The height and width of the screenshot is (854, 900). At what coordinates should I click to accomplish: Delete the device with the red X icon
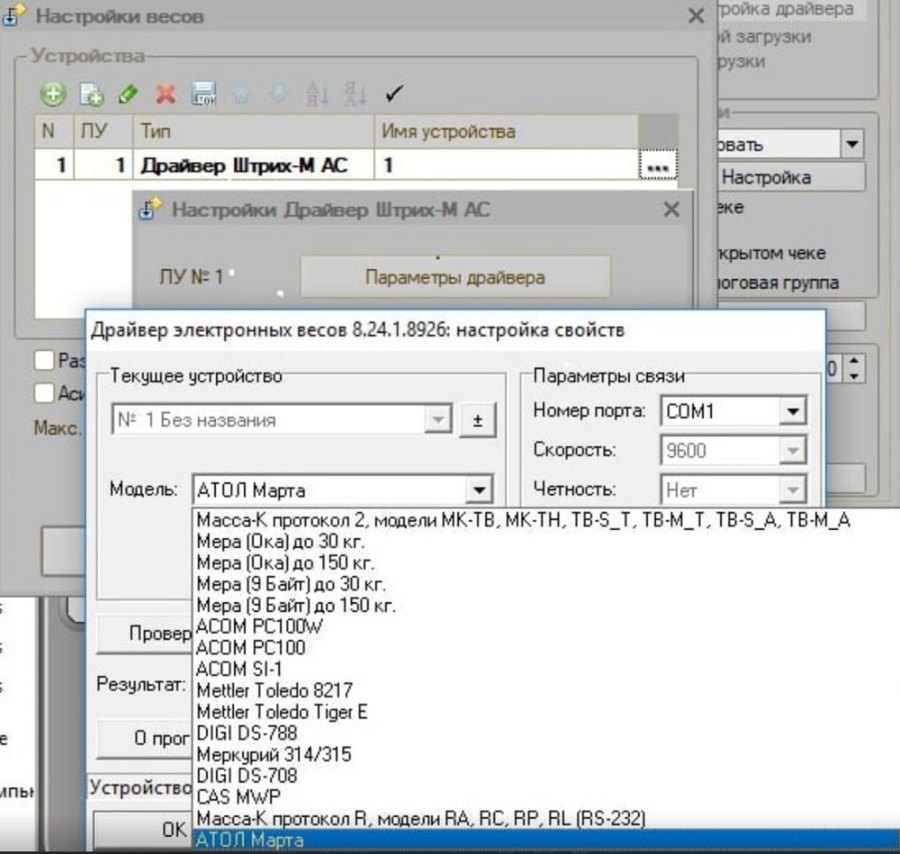[x=166, y=94]
